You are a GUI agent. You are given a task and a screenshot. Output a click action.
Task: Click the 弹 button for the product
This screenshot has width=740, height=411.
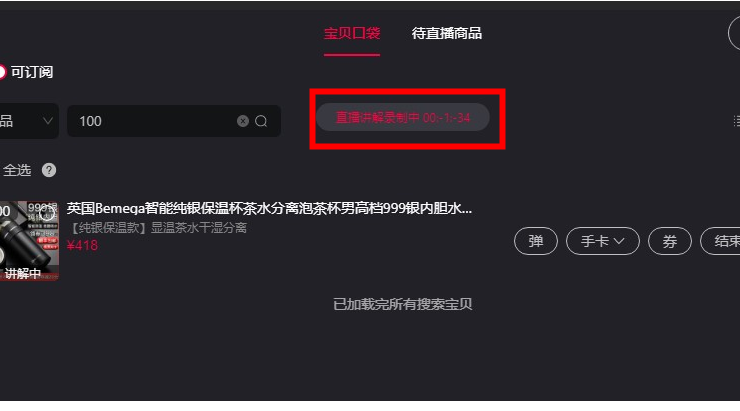tap(536, 241)
